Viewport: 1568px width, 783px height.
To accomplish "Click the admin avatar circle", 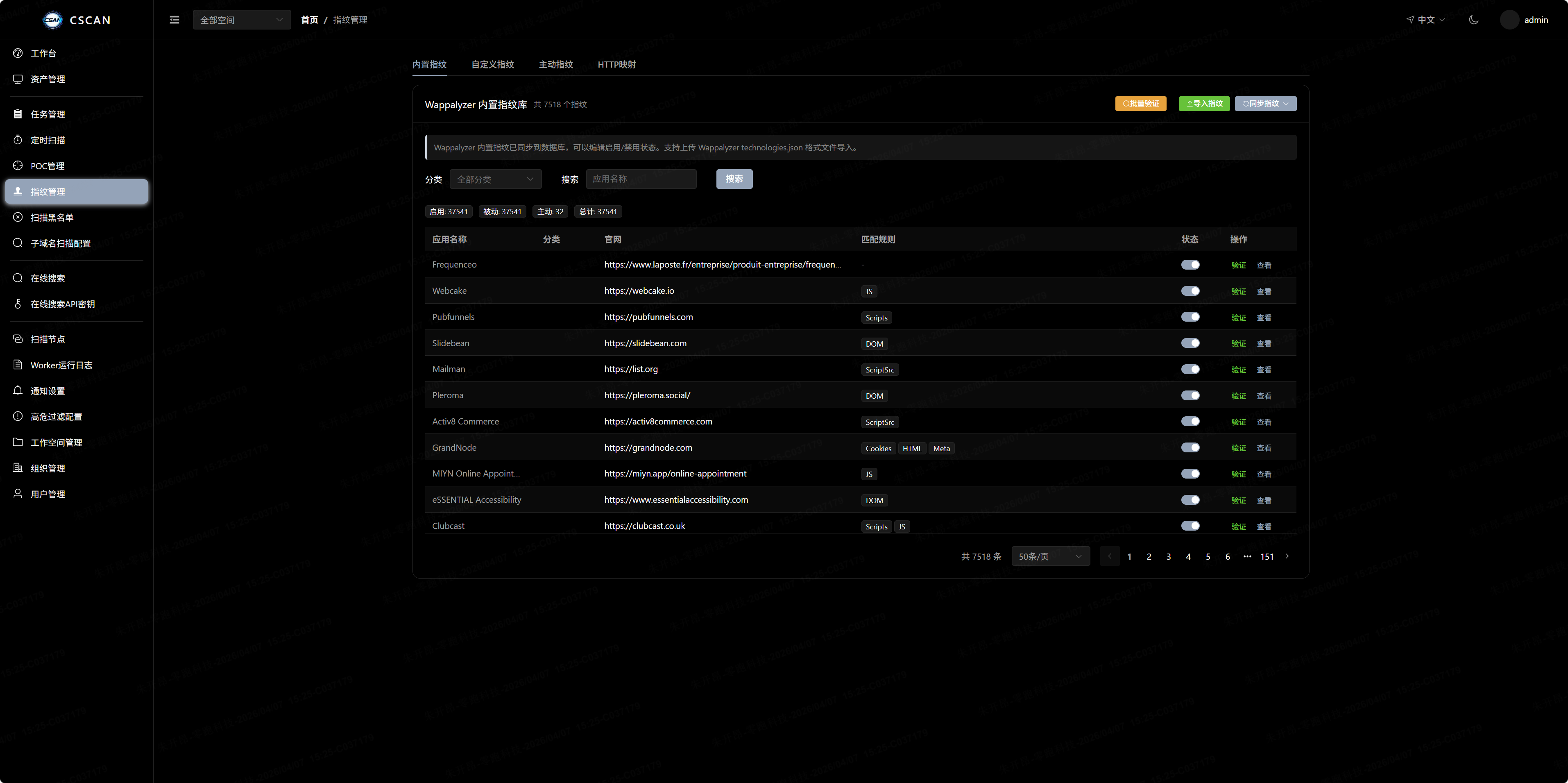I will (1509, 20).
